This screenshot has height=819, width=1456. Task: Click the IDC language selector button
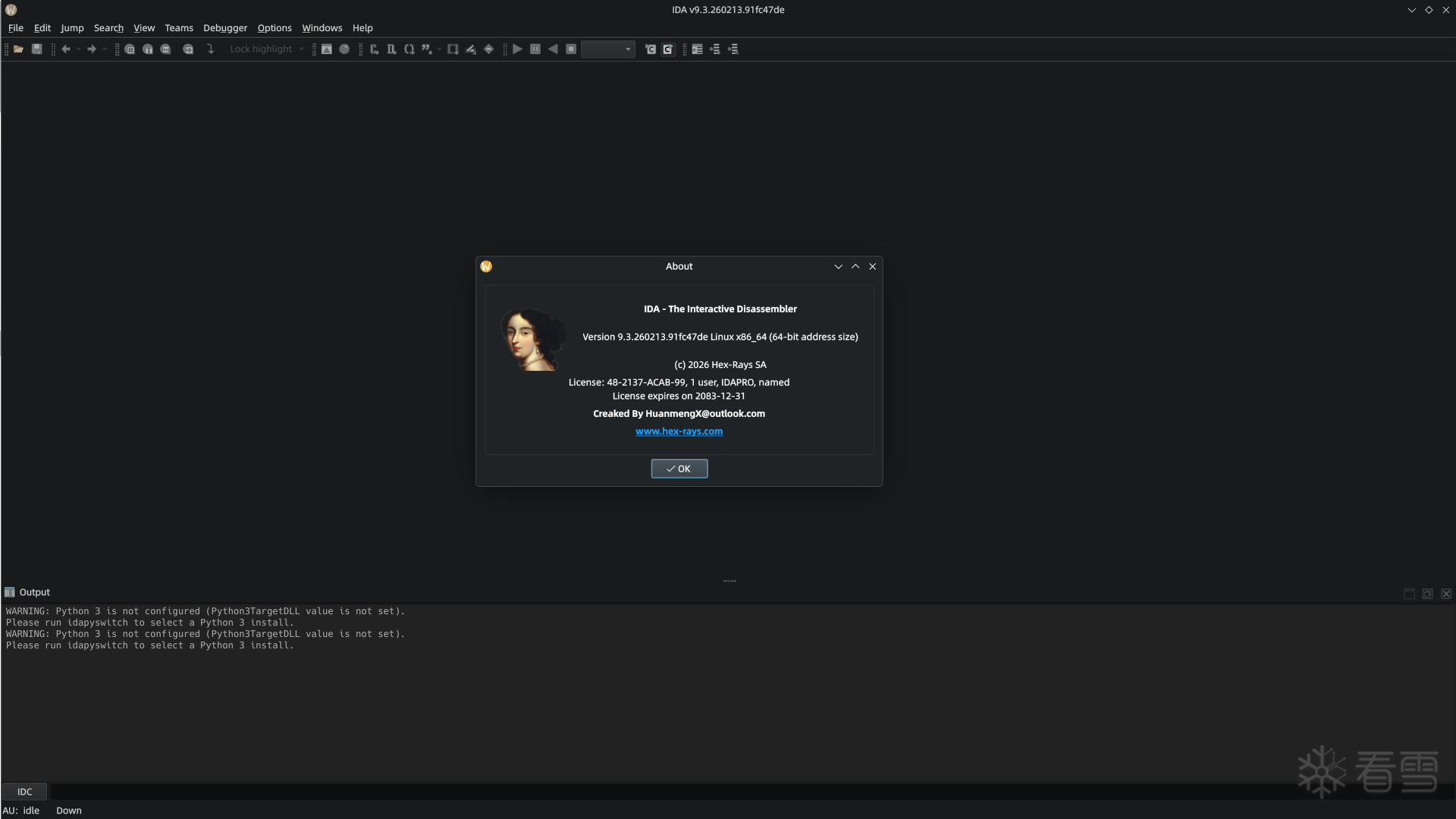(25, 792)
